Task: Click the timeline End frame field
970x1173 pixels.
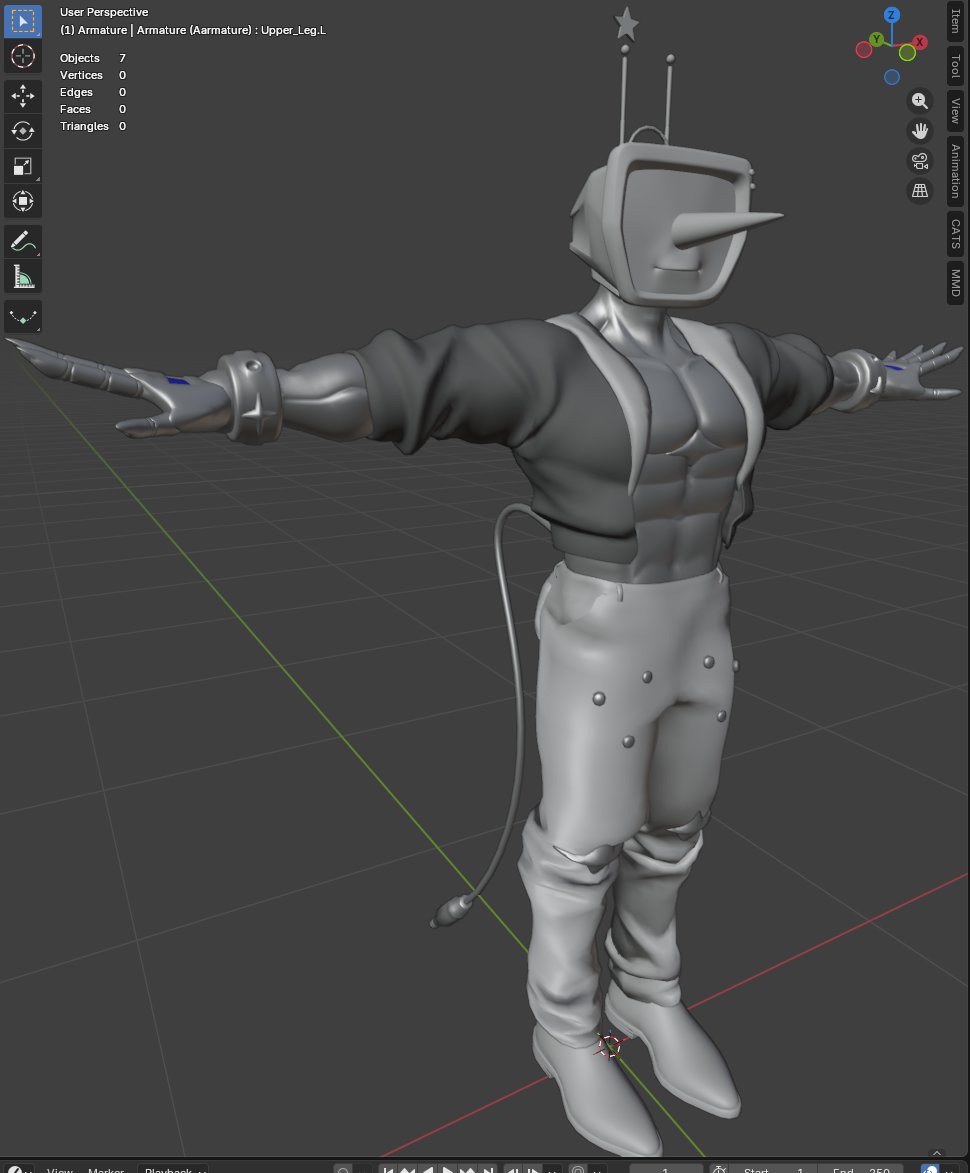Action: (x=860, y=1170)
